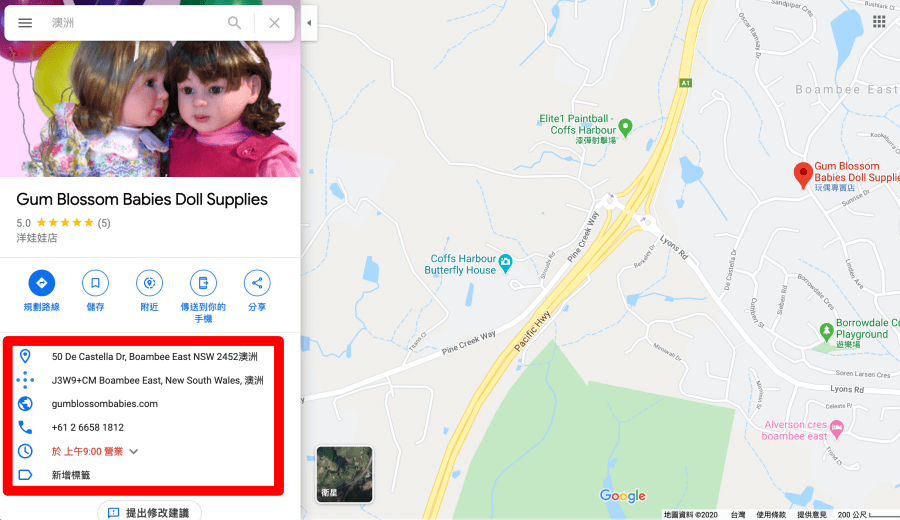Switch to satellite view thumbnail (衛星)
The image size is (900, 520).
pyautogui.click(x=344, y=474)
